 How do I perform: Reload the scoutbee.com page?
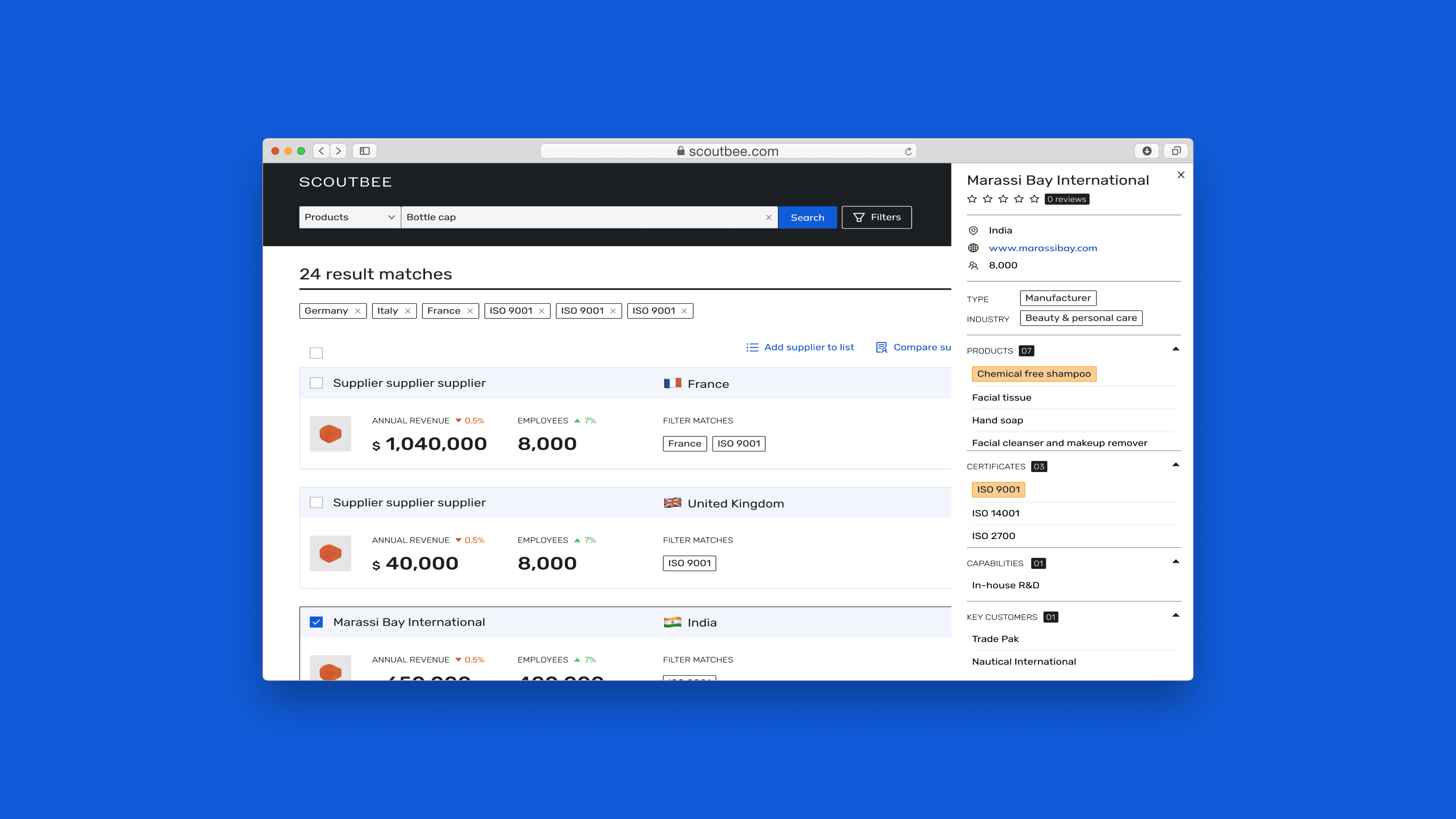pyautogui.click(x=908, y=152)
